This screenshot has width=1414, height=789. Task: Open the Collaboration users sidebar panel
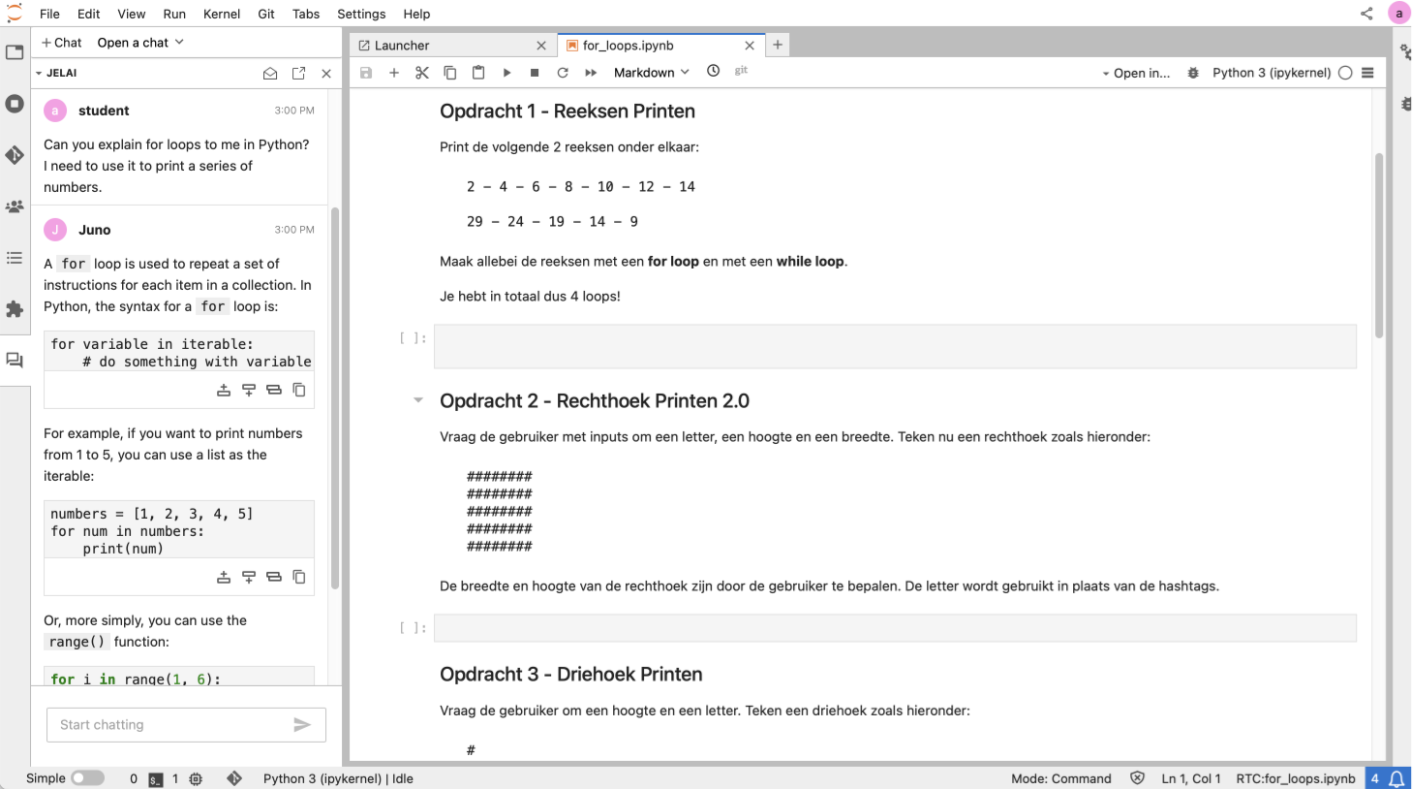tap(14, 206)
